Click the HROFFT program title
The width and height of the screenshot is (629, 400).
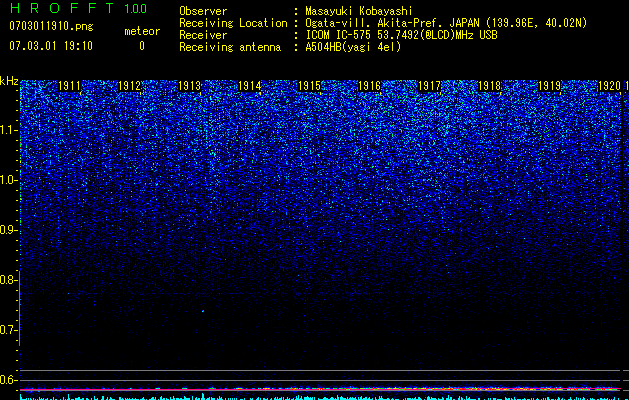pos(62,8)
